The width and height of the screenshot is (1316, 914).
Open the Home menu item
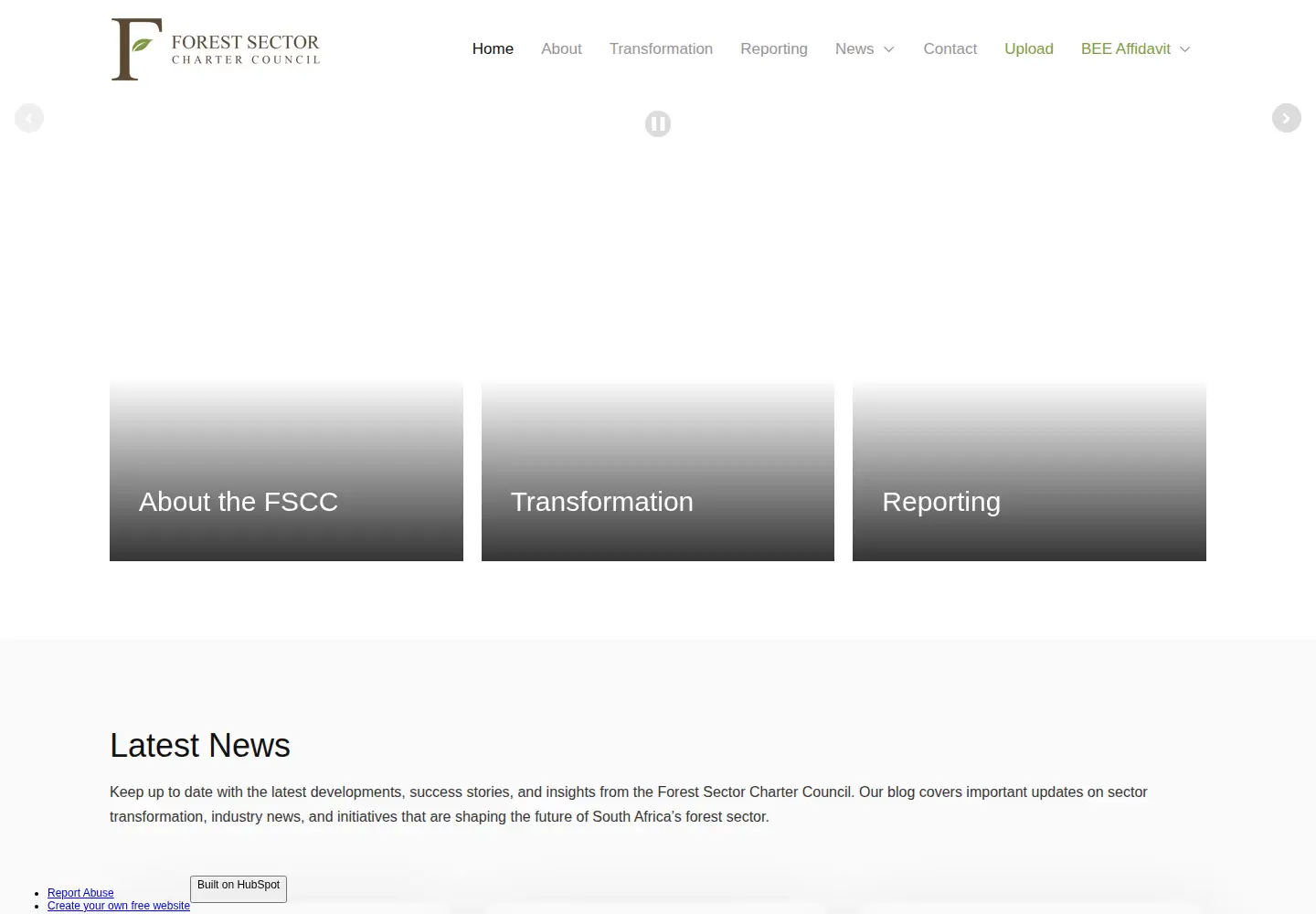pyautogui.click(x=493, y=49)
